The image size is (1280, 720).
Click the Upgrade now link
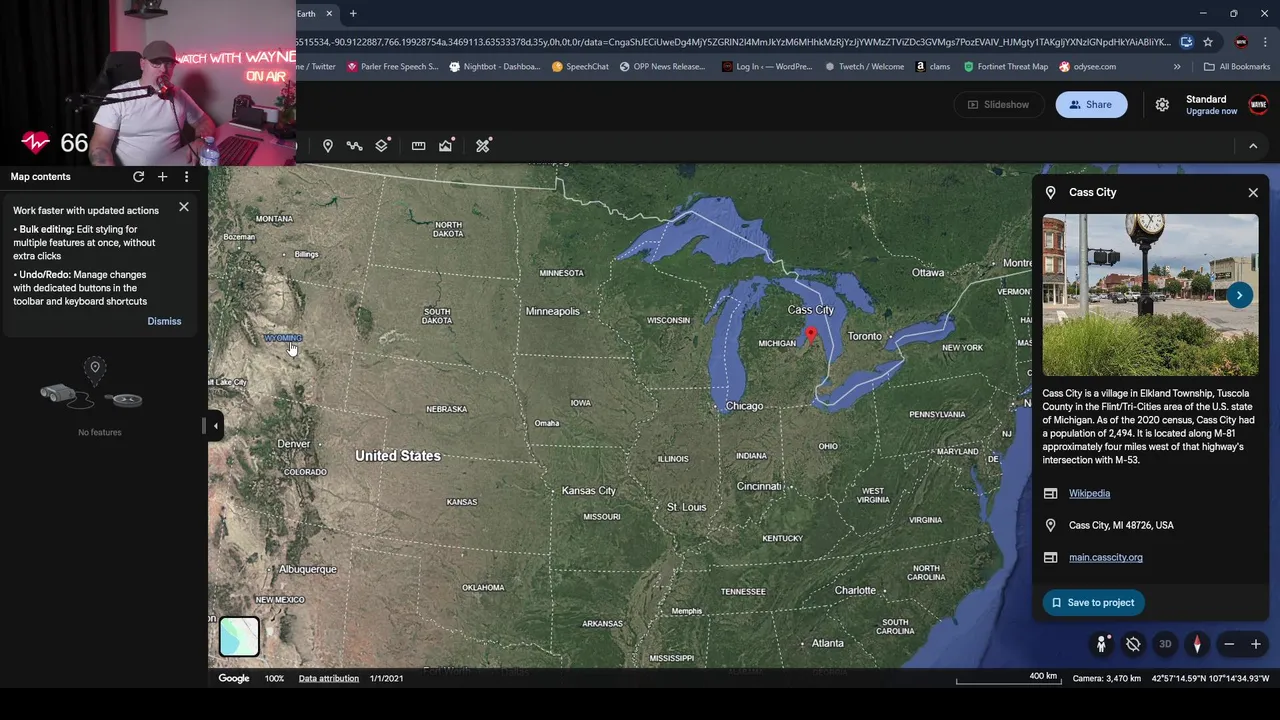[x=1211, y=111]
